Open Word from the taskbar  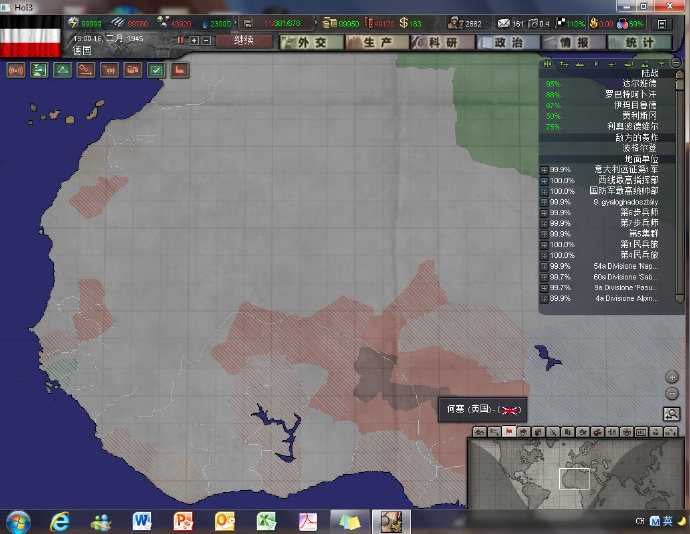pos(142,522)
